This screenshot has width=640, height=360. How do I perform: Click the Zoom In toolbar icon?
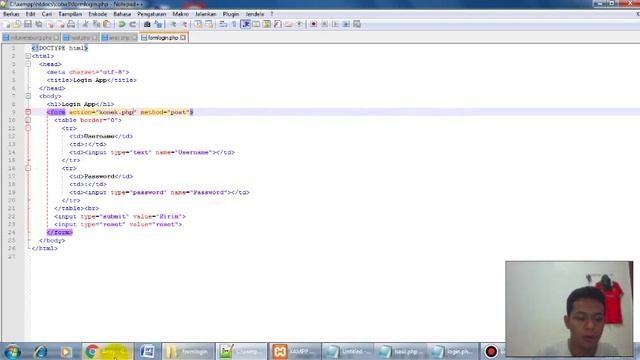(x=173, y=24)
